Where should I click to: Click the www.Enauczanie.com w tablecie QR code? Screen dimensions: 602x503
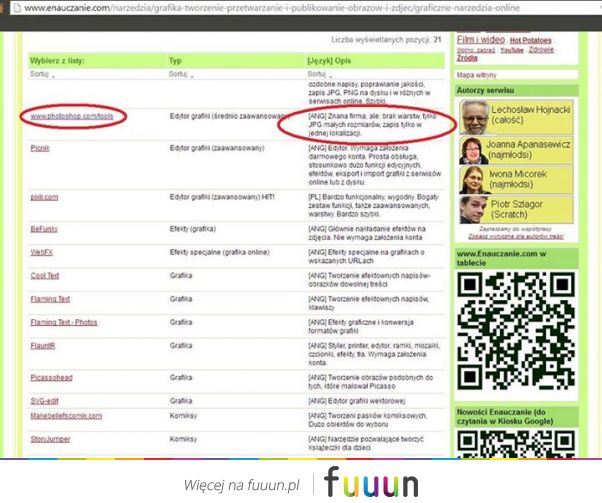tap(516, 331)
